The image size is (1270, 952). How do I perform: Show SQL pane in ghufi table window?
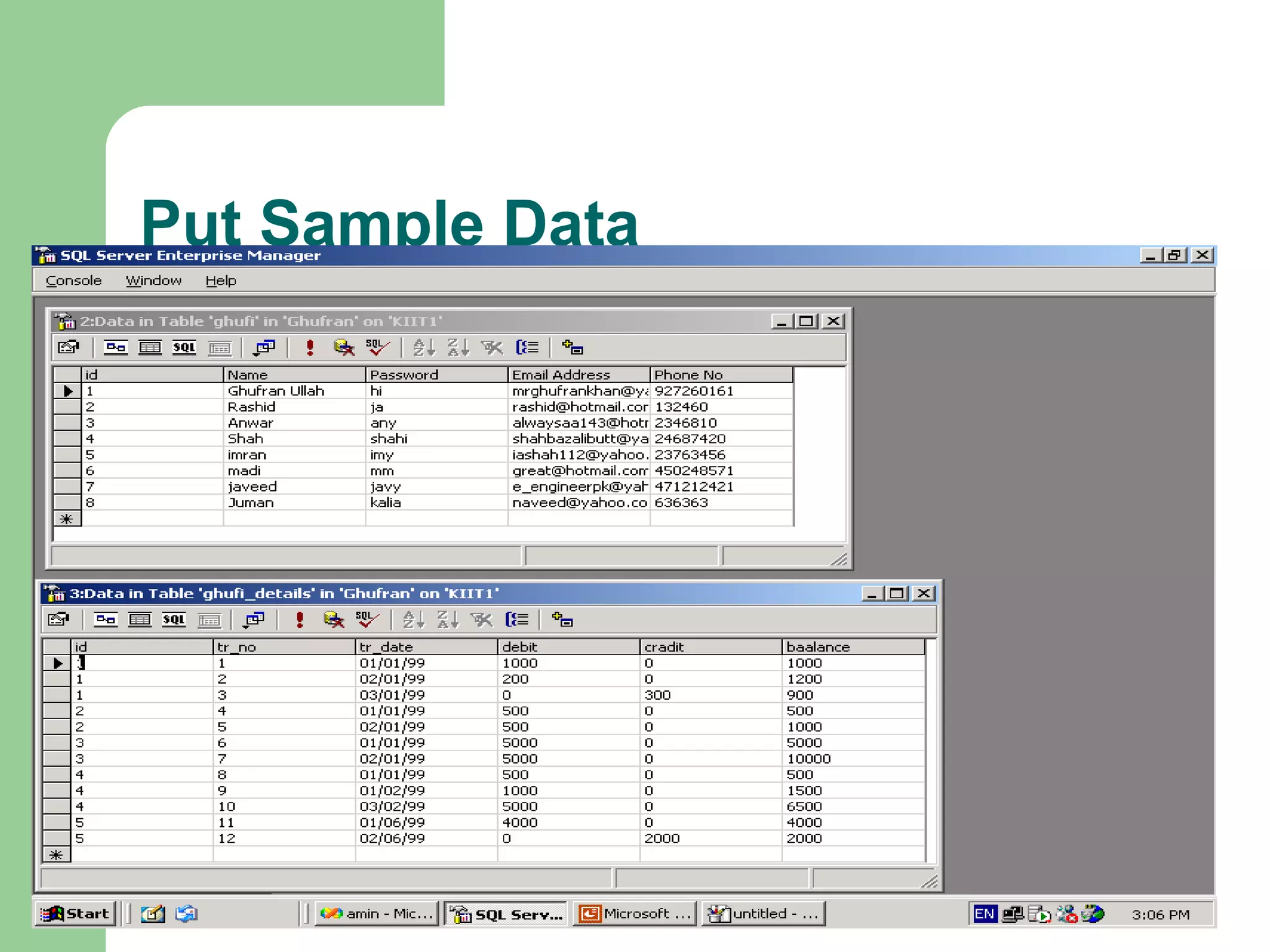184,347
